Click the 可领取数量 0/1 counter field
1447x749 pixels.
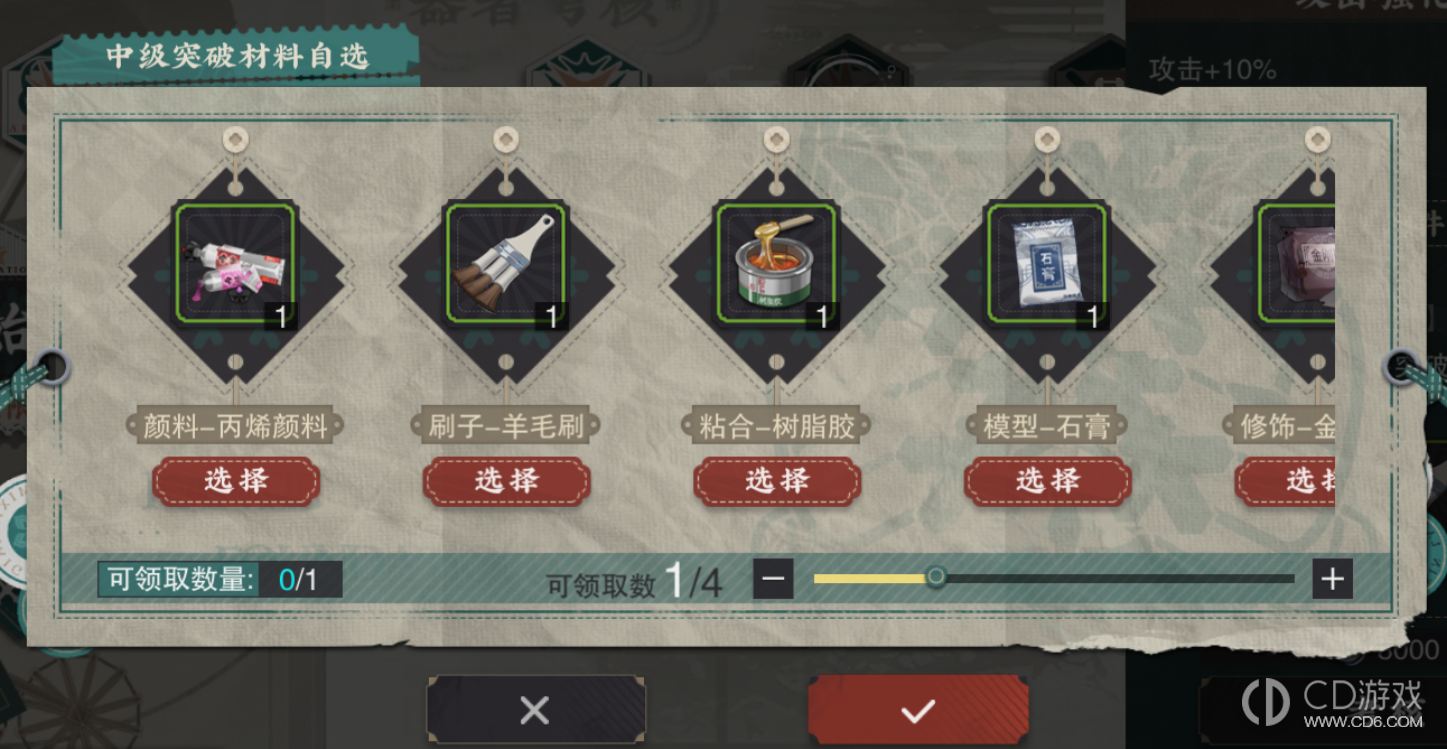tap(220, 580)
